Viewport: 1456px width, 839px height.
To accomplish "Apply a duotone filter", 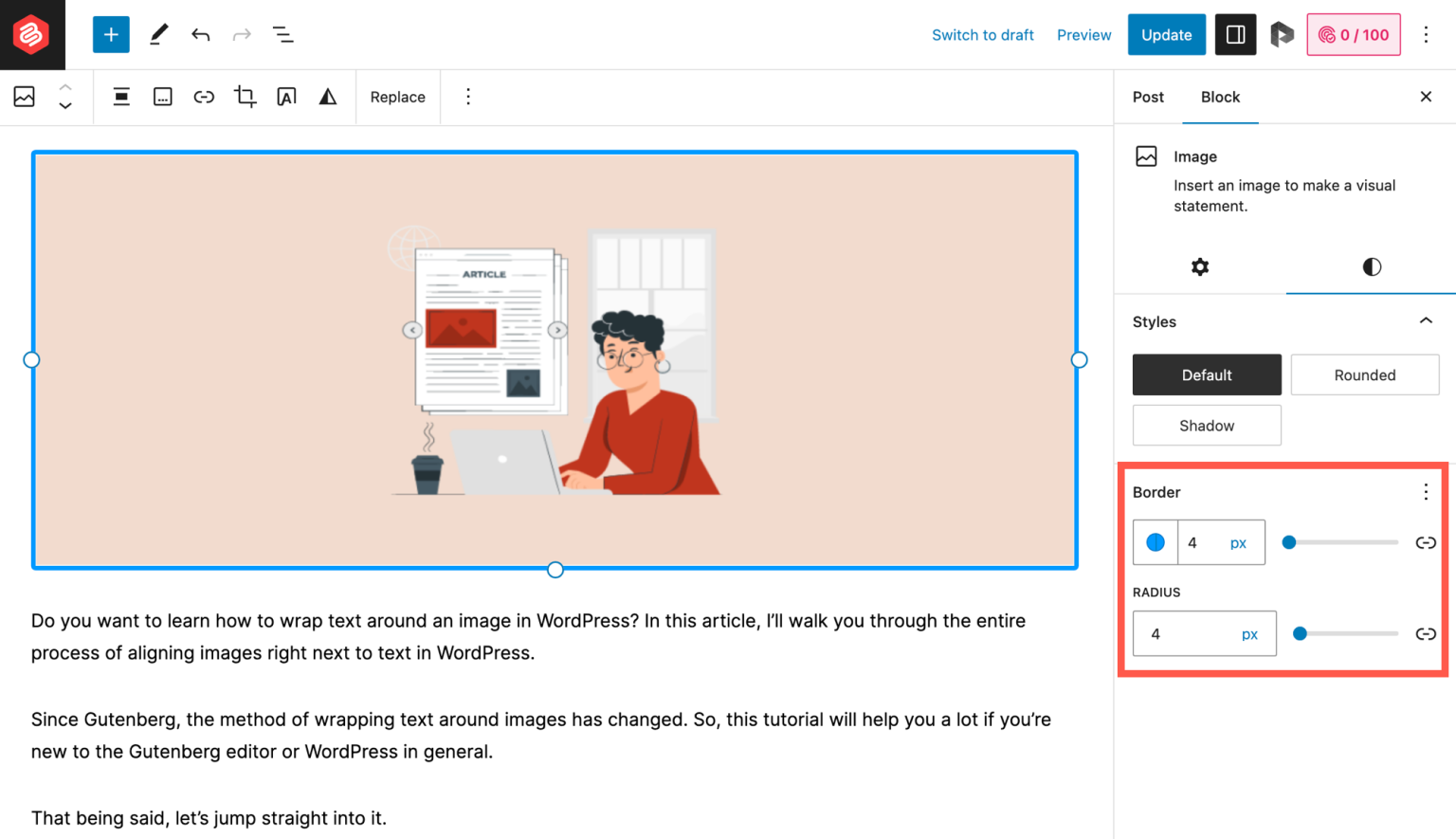I will (x=328, y=97).
